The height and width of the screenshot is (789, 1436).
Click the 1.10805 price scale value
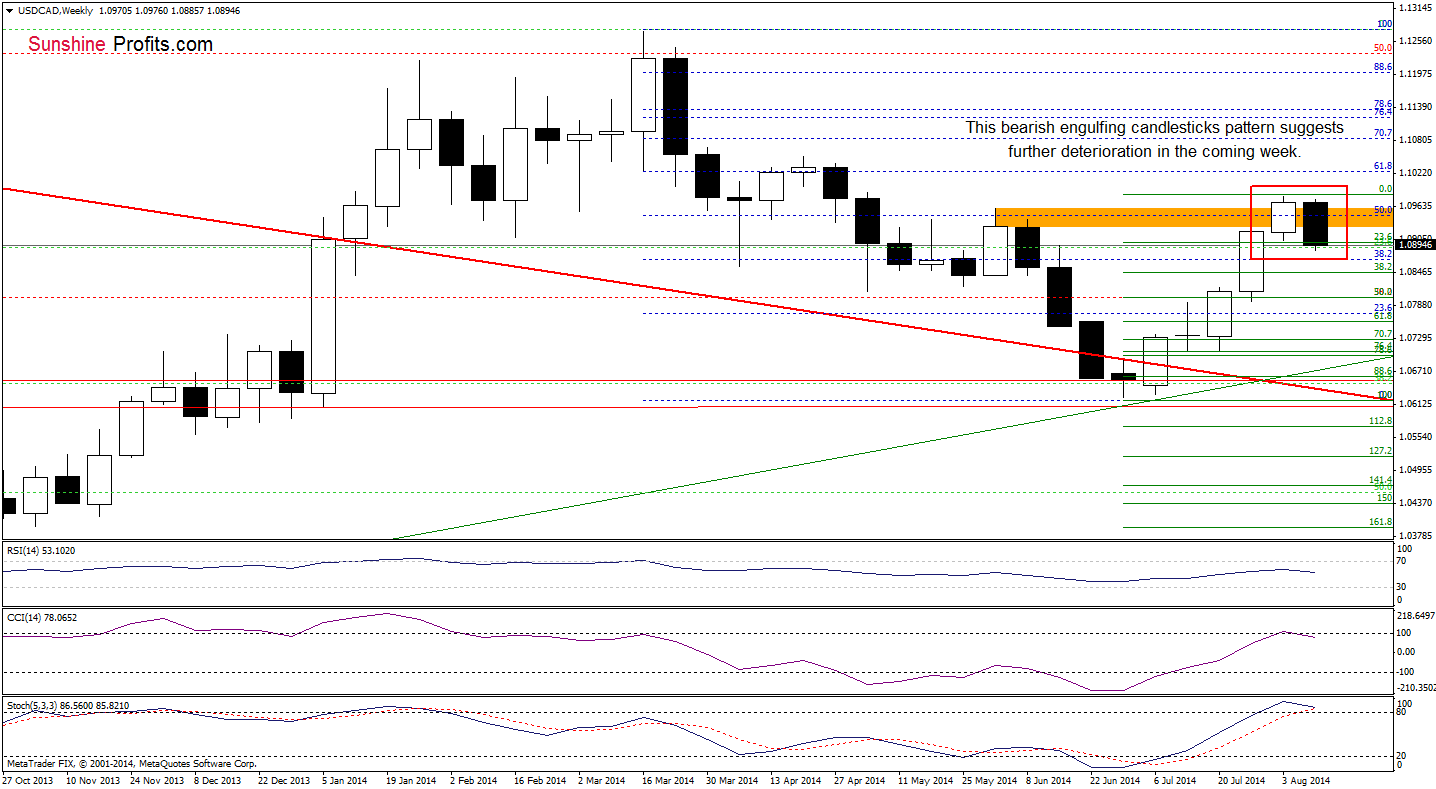tap(1416, 139)
